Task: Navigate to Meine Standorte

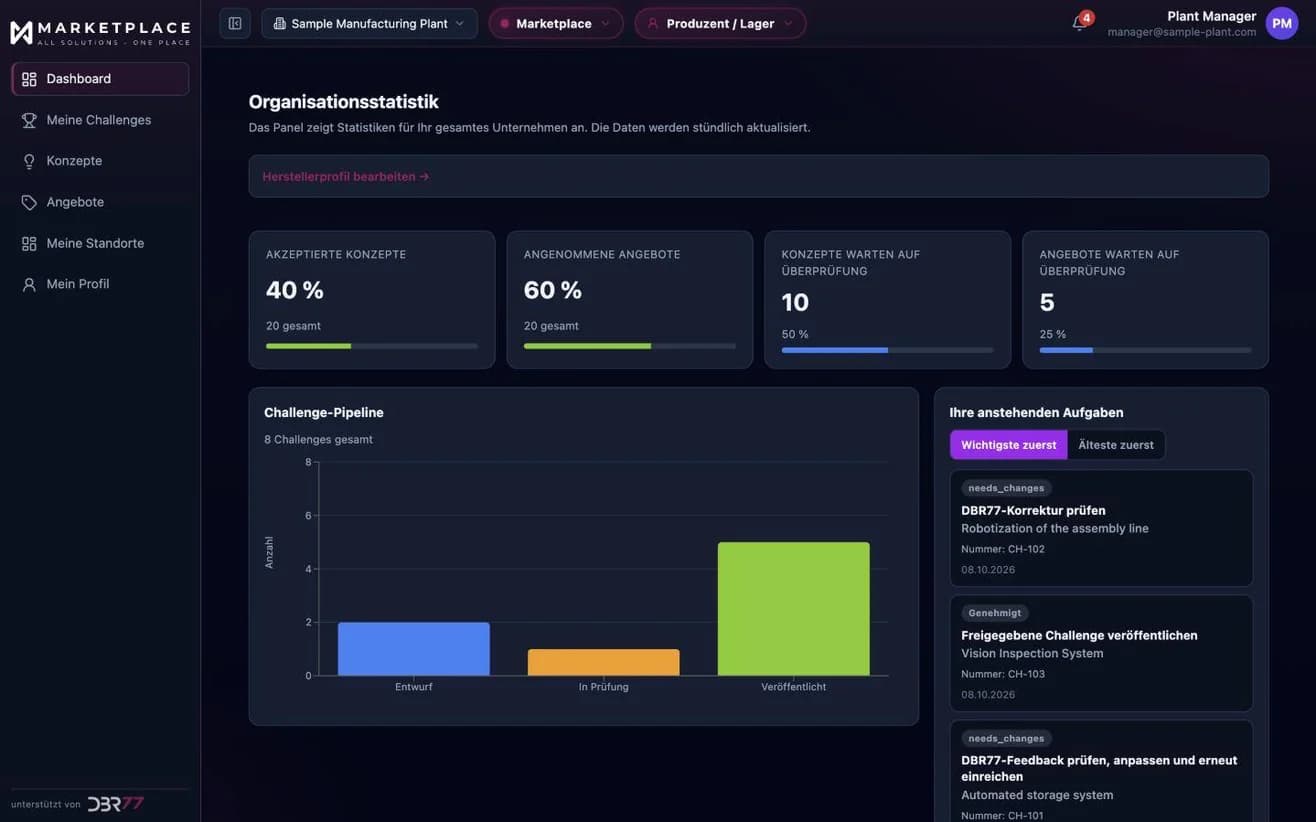Action: [100, 243]
